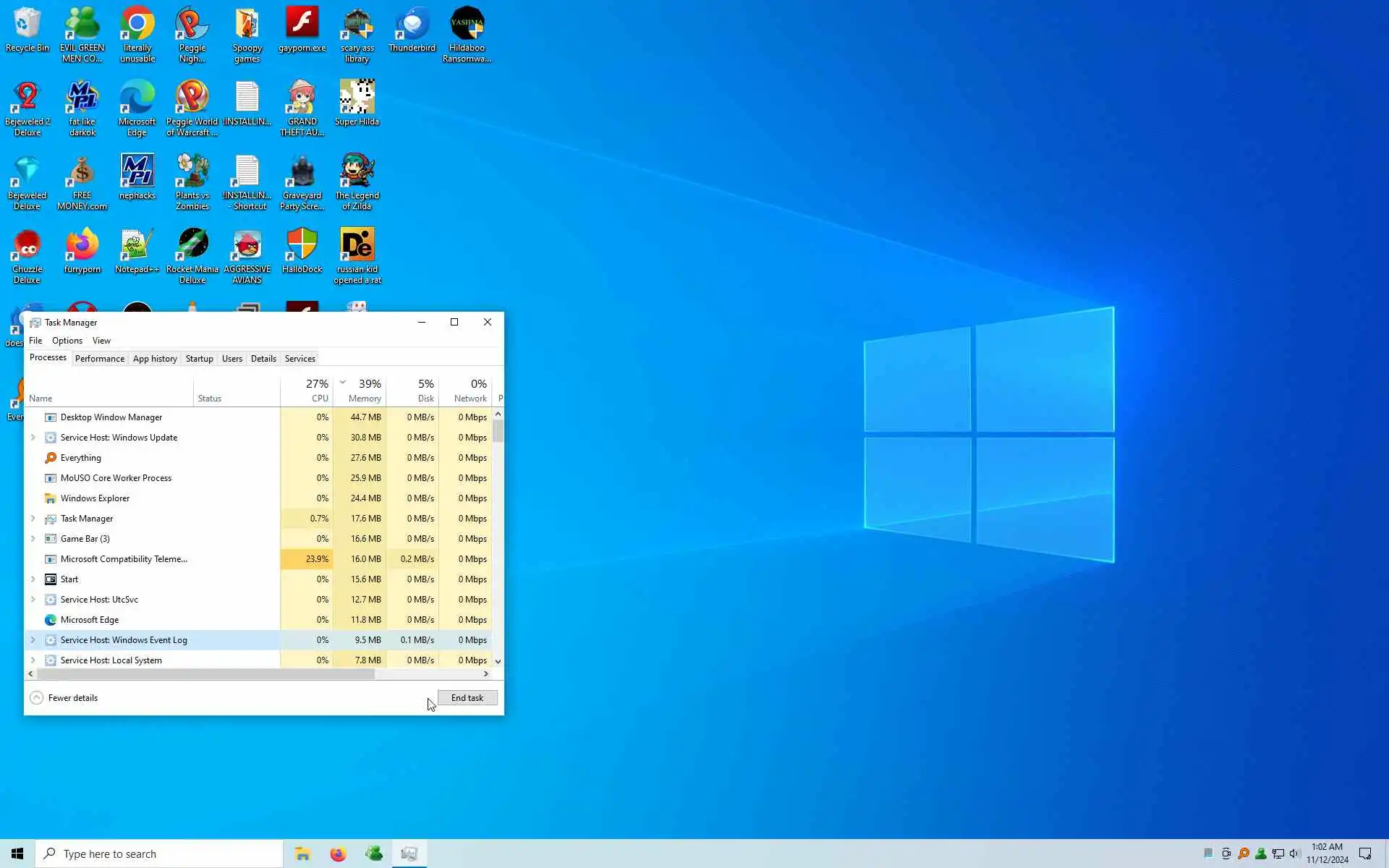1389x868 pixels.
Task: Open the notification center icon
Action: tap(1365, 854)
